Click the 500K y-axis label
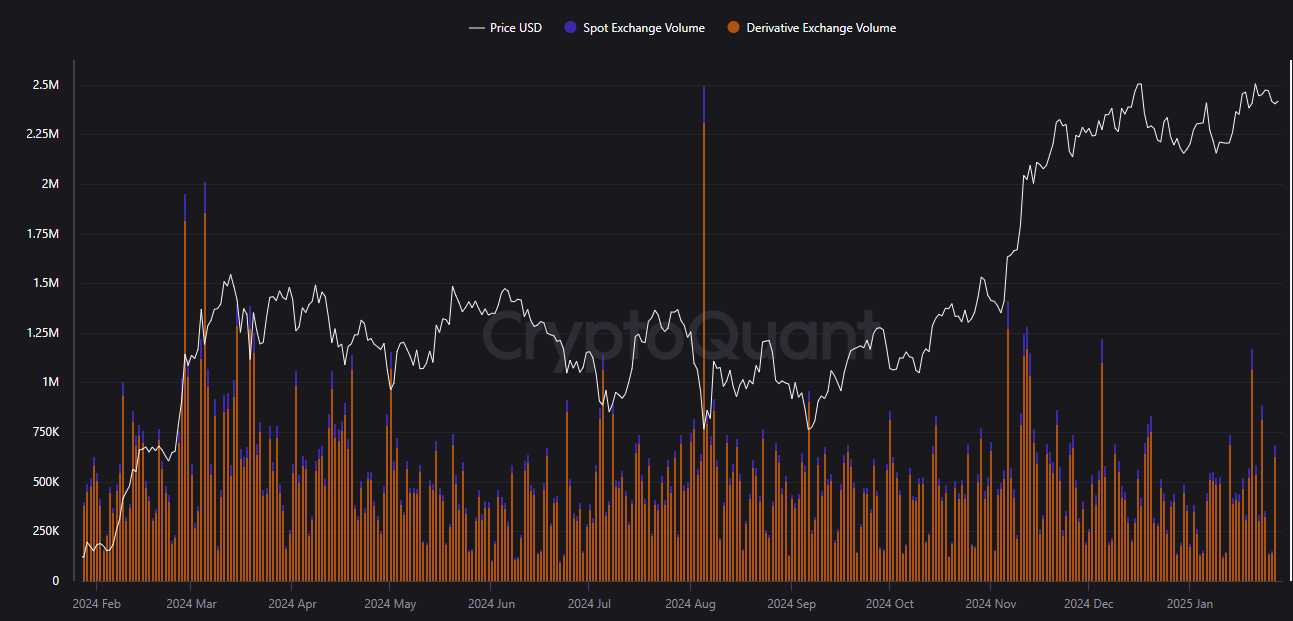 pyautogui.click(x=45, y=482)
